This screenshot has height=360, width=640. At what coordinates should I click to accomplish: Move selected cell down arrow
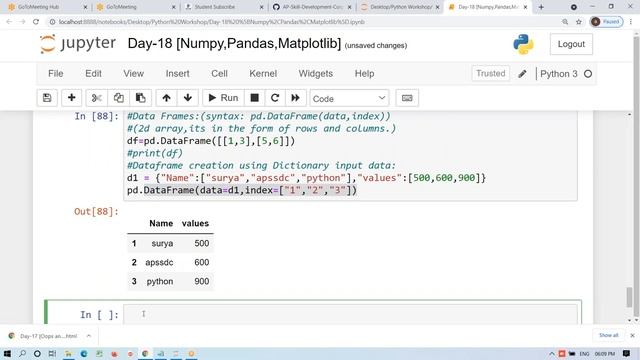tap(188, 98)
